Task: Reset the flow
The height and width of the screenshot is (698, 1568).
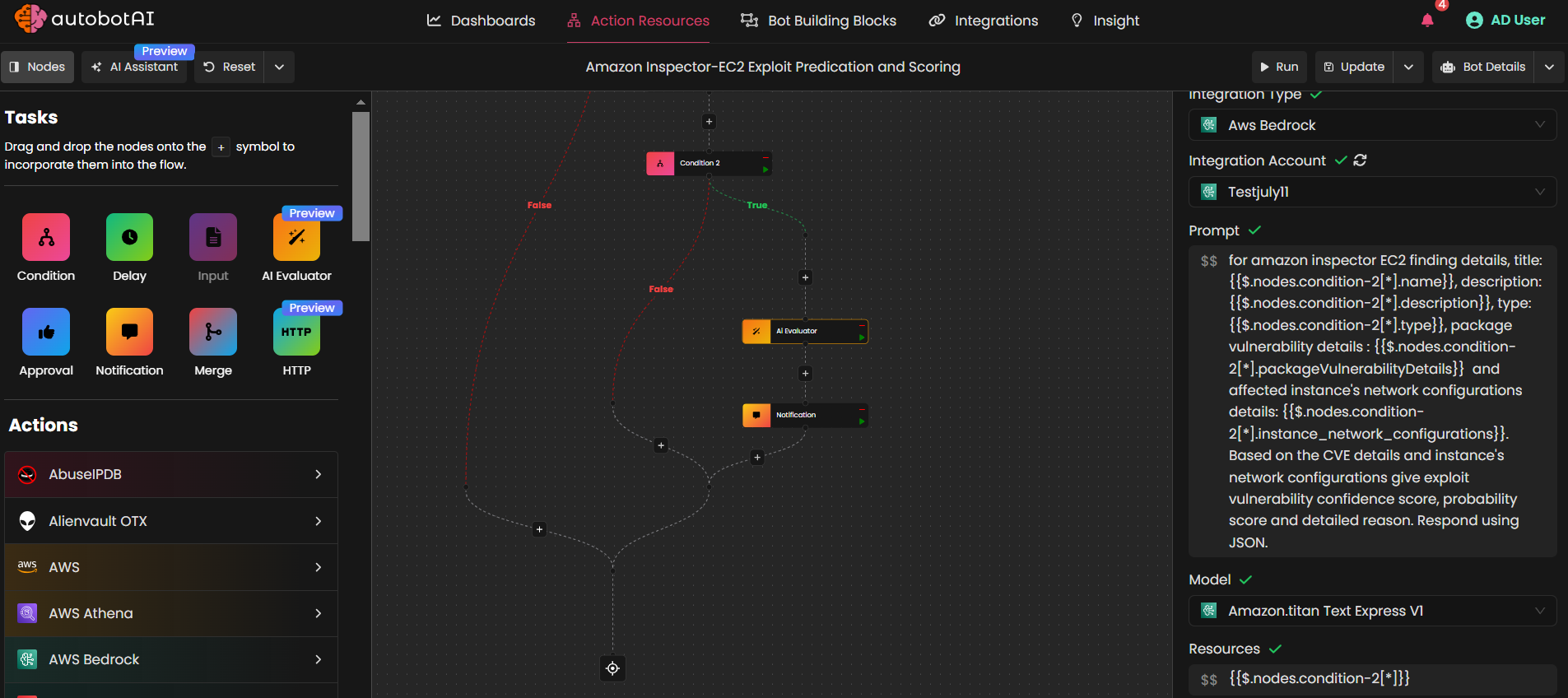Action: coord(230,67)
